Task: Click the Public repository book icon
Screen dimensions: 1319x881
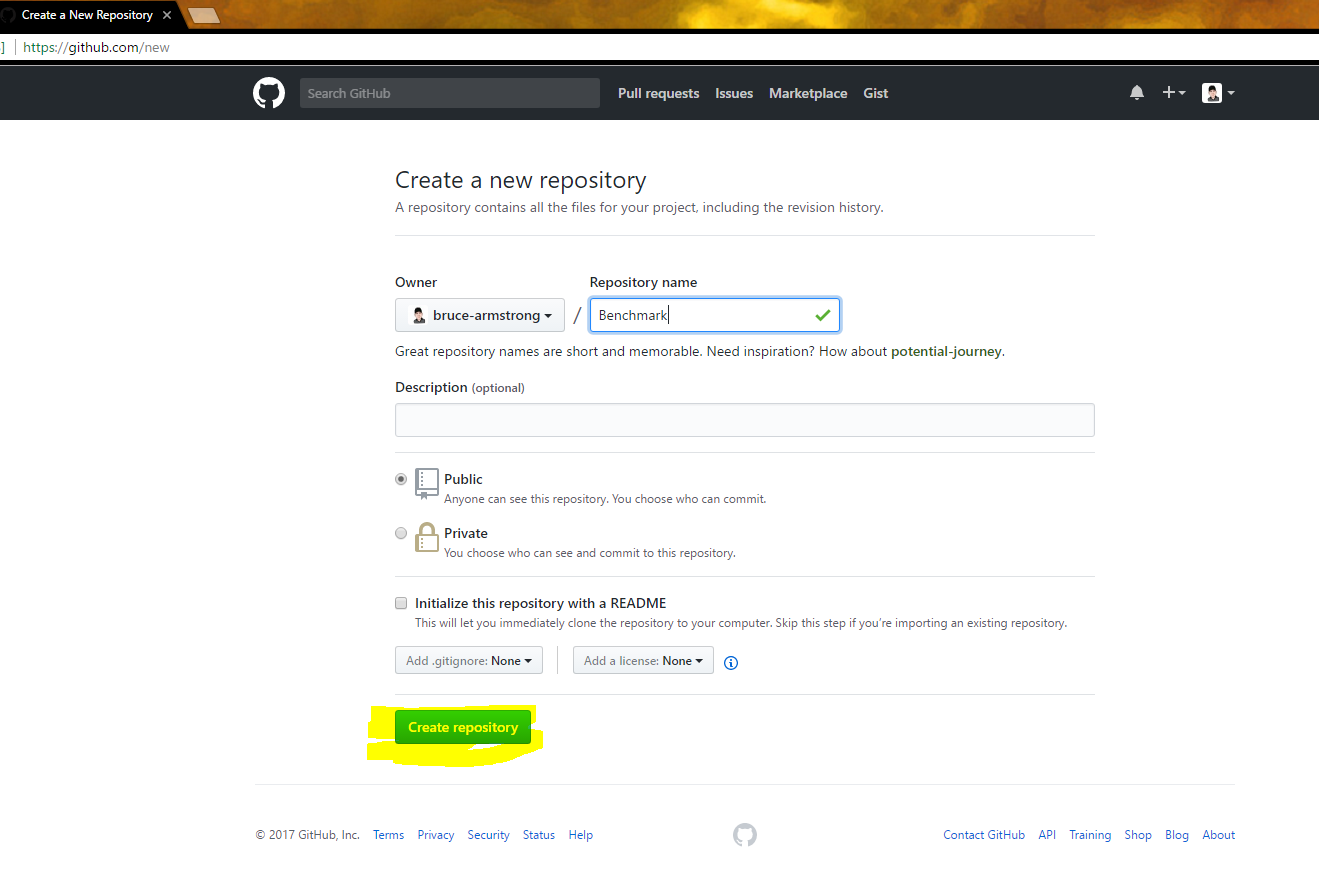Action: click(x=427, y=483)
